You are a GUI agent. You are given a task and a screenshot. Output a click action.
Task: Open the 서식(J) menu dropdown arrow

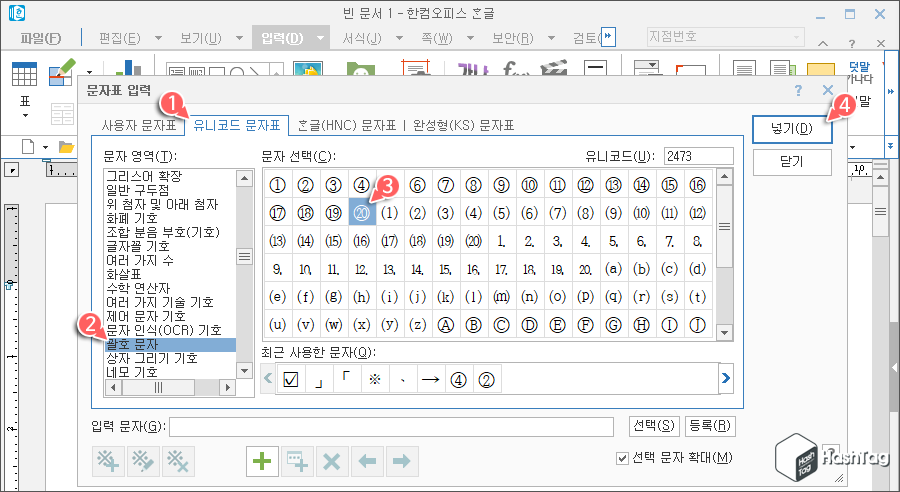pyautogui.click(x=399, y=38)
